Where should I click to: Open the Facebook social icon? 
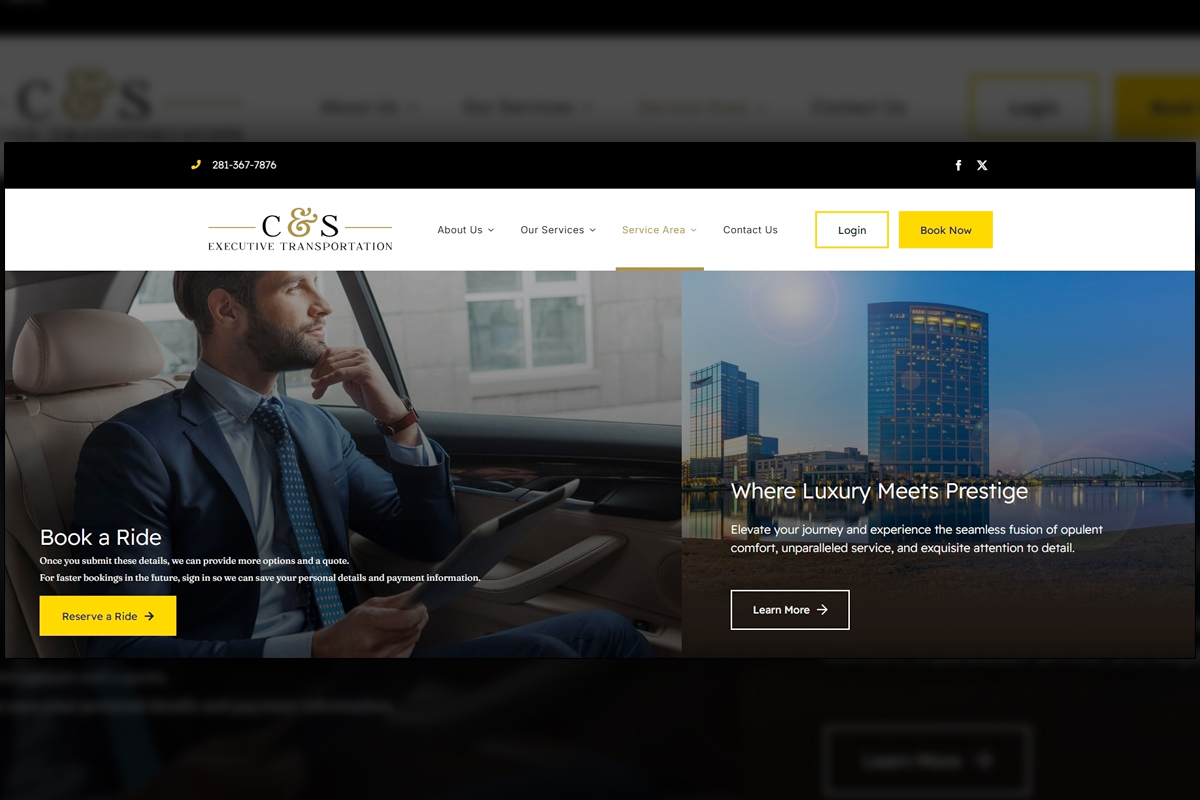coord(958,165)
